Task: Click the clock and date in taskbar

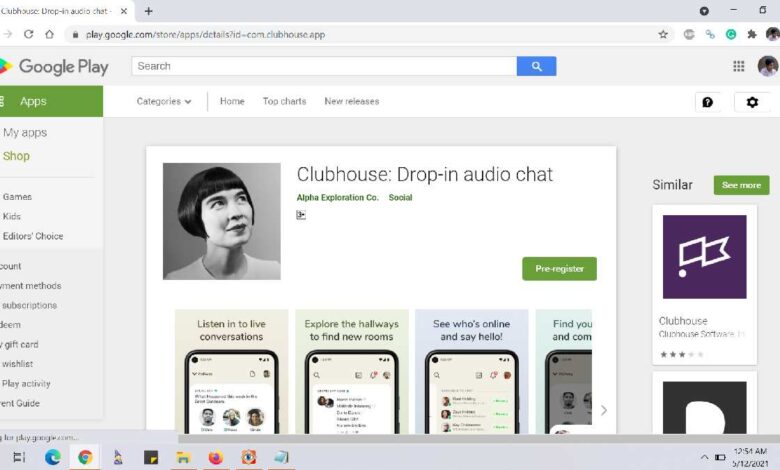Action: [750, 457]
